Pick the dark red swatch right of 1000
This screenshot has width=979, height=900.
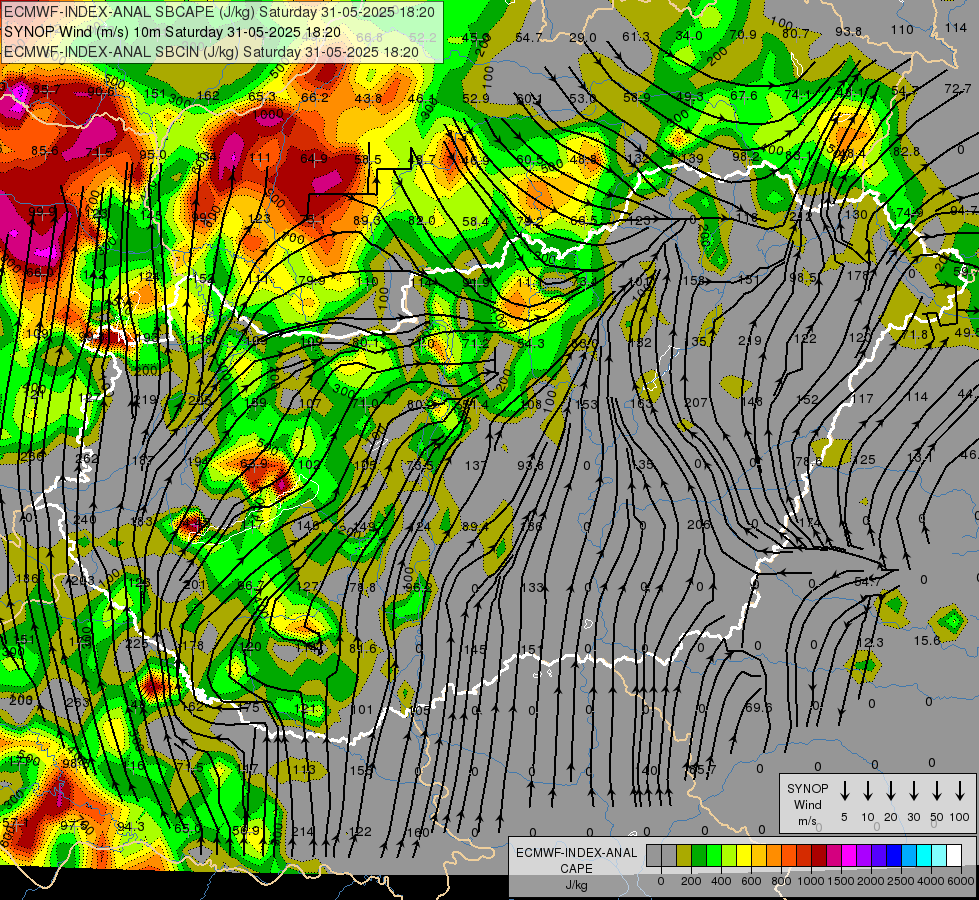819,856
